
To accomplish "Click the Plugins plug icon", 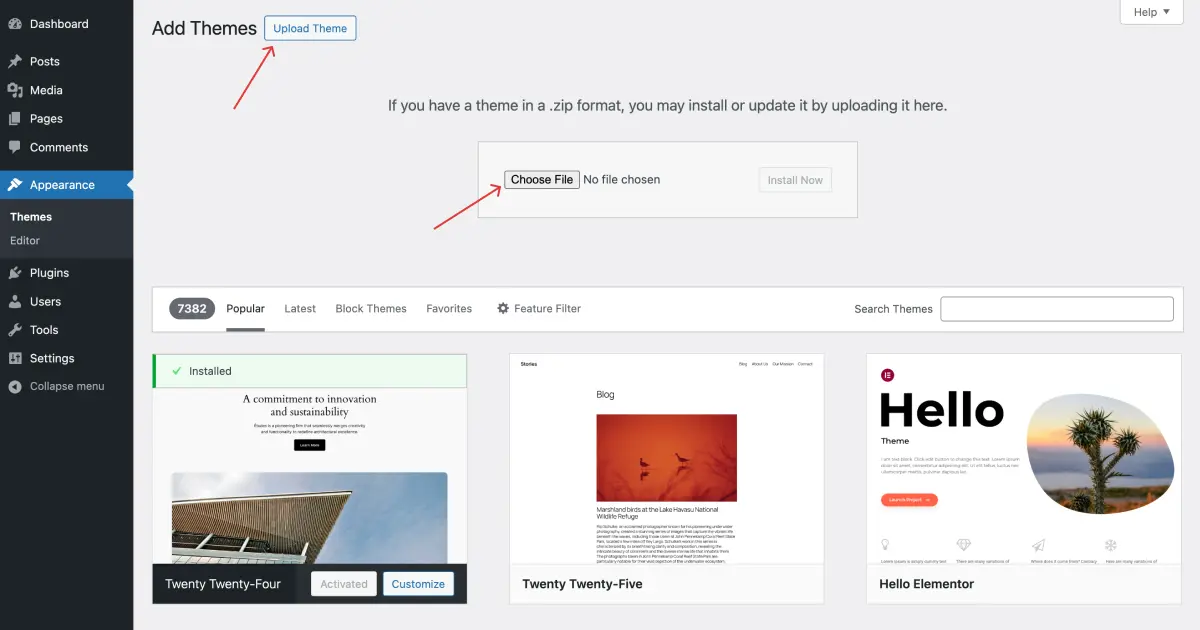I will [x=15, y=272].
